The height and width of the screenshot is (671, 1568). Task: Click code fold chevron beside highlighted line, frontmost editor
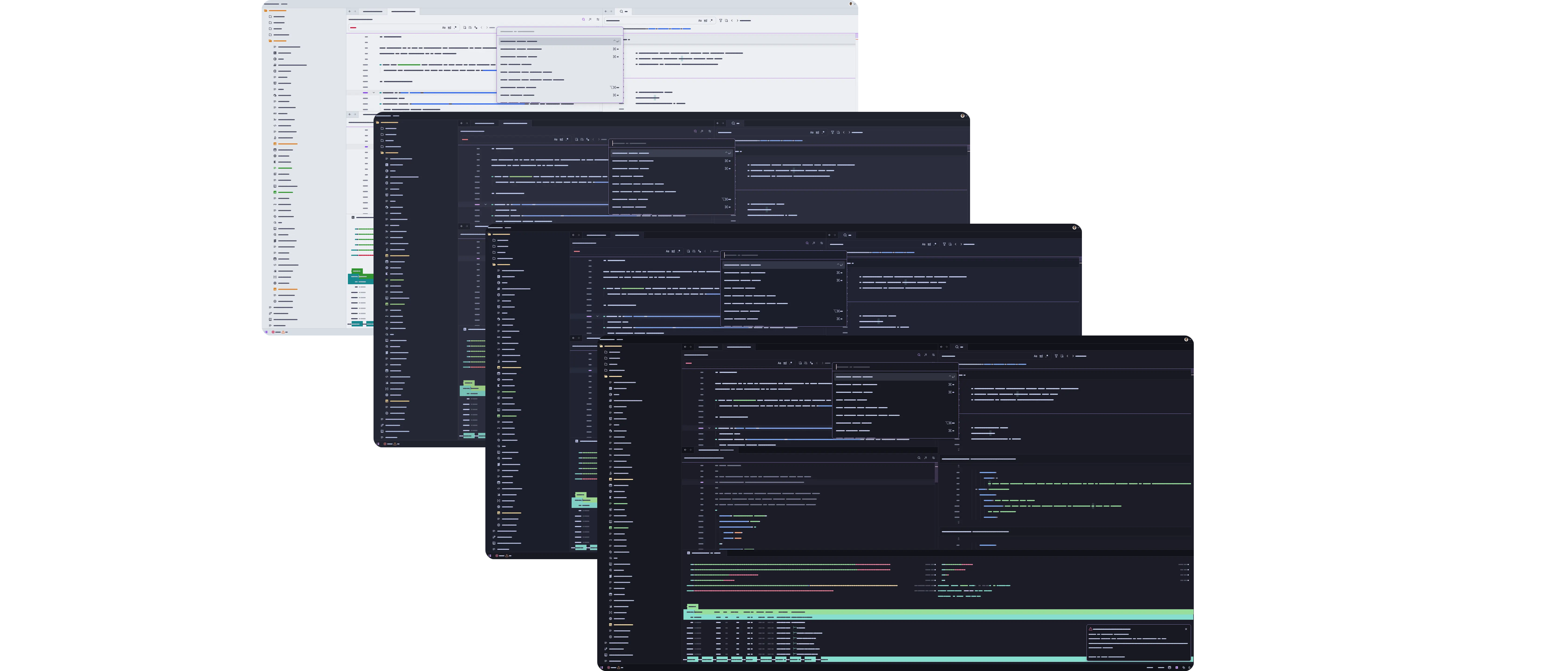[709, 428]
